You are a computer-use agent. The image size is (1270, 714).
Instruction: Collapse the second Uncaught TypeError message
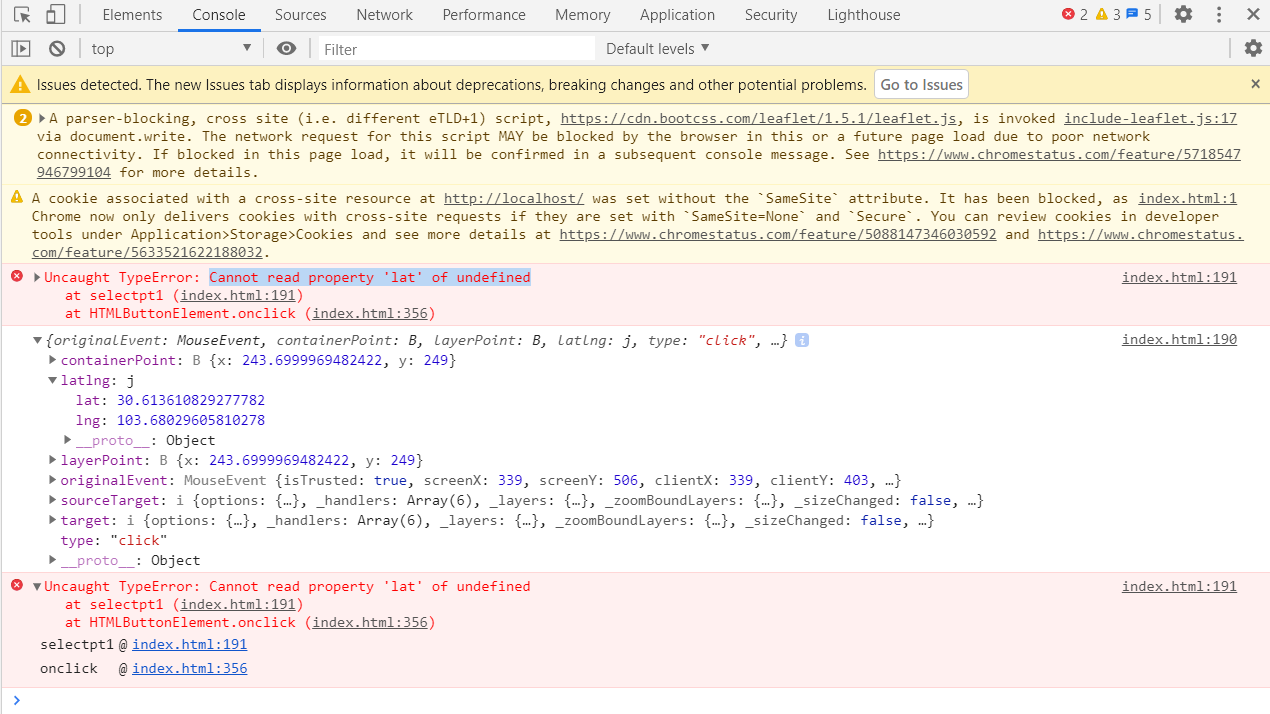(38, 586)
